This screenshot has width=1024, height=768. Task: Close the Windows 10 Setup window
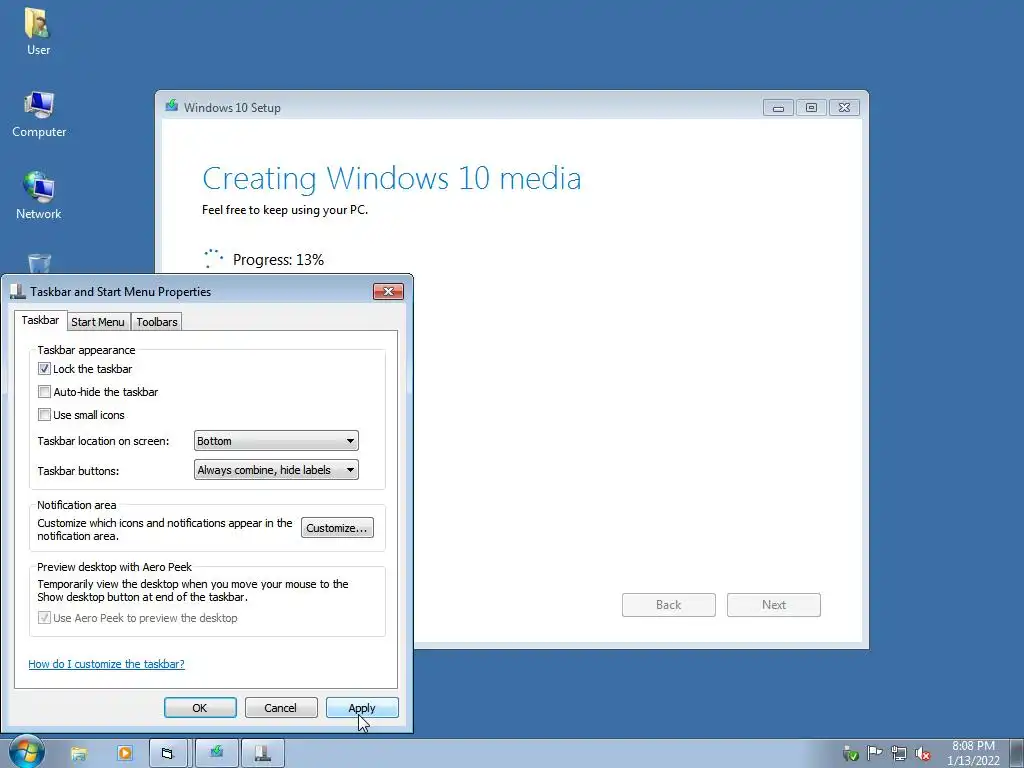tap(844, 108)
